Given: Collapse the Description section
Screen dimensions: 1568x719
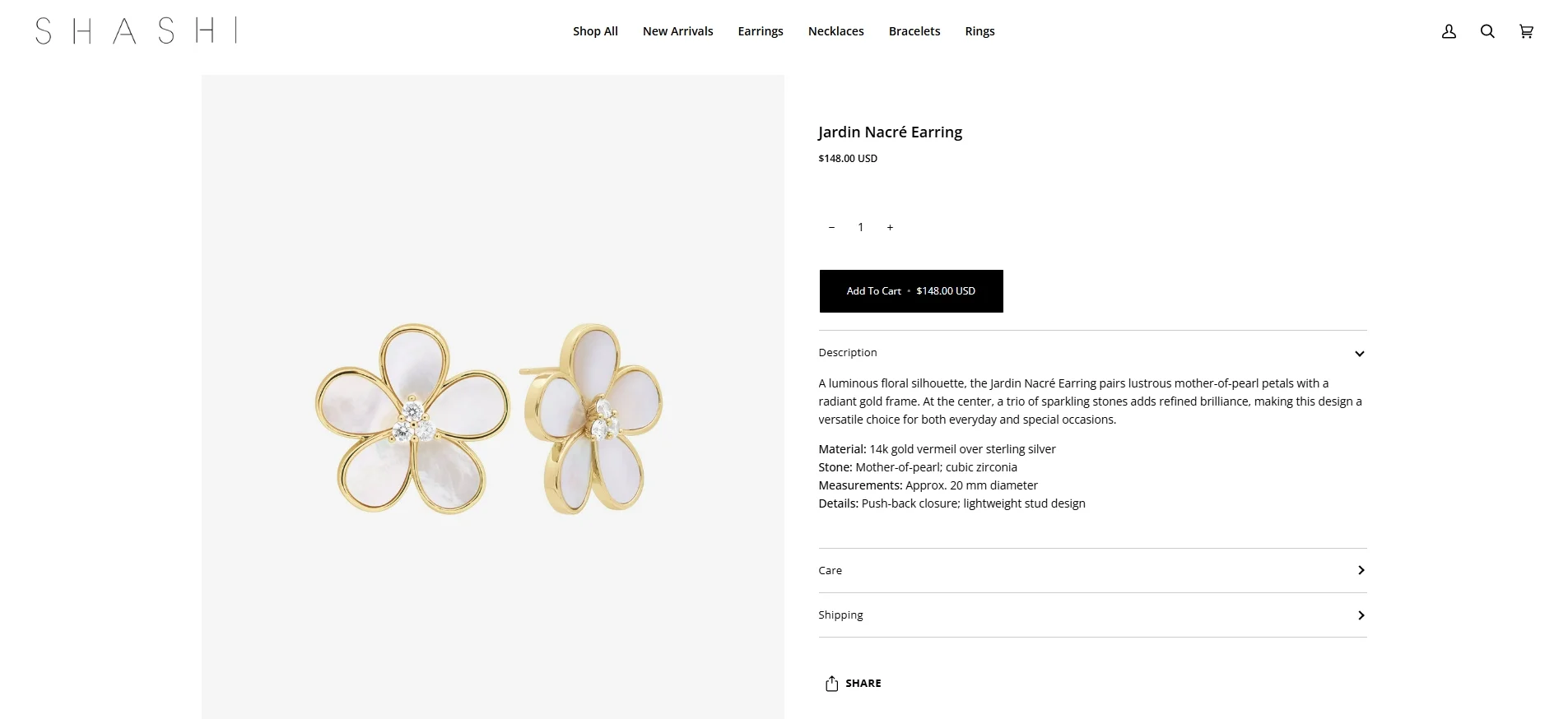Looking at the screenshot, I should 1359,354.
